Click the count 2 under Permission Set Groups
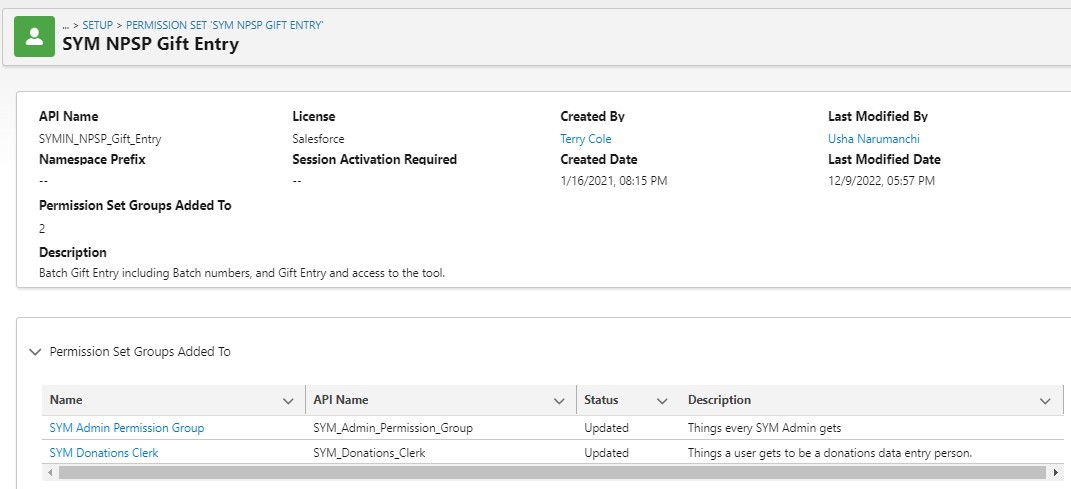 tap(42, 229)
